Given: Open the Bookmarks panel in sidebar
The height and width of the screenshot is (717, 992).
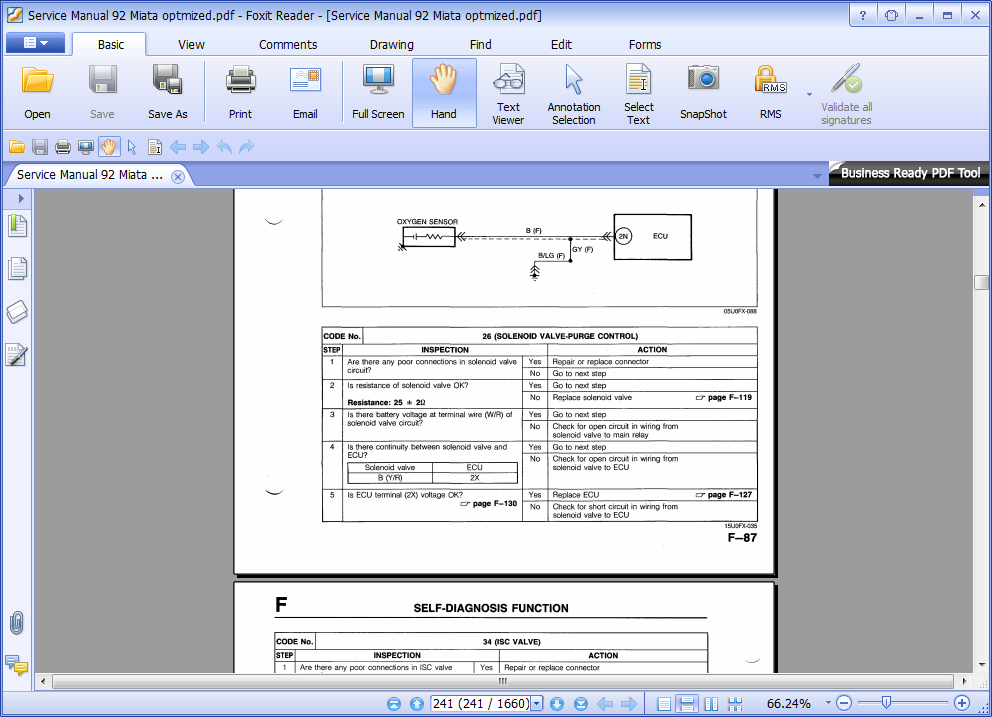Looking at the screenshot, I should coord(17,225).
